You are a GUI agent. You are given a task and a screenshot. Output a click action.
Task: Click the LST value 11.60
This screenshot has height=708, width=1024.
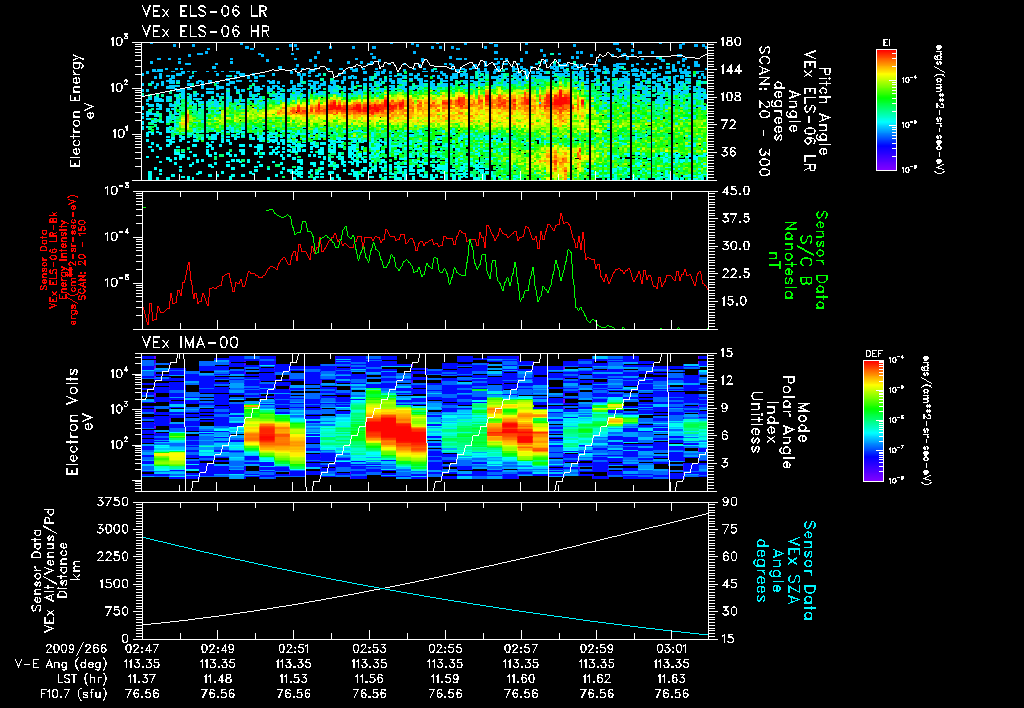(x=521, y=679)
